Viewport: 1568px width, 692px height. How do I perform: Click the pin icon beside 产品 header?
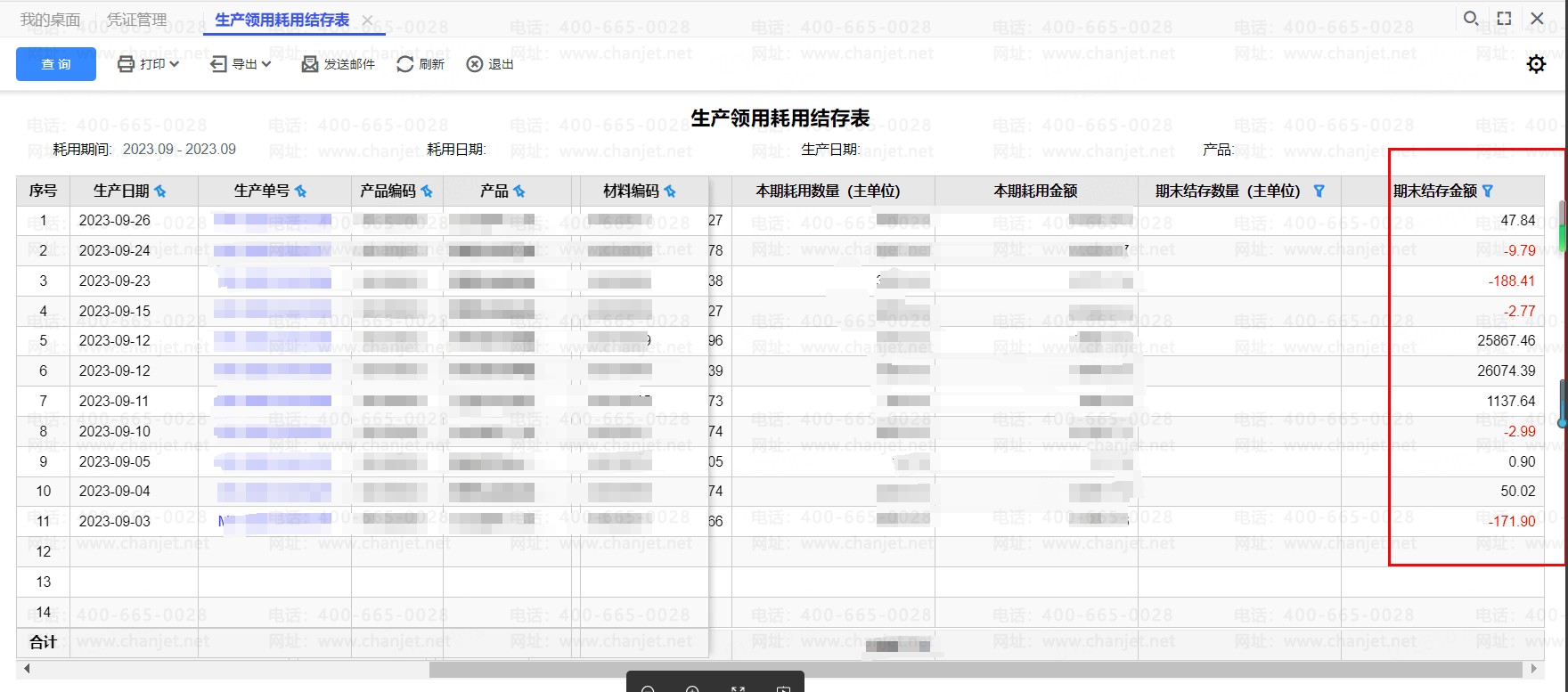(519, 191)
